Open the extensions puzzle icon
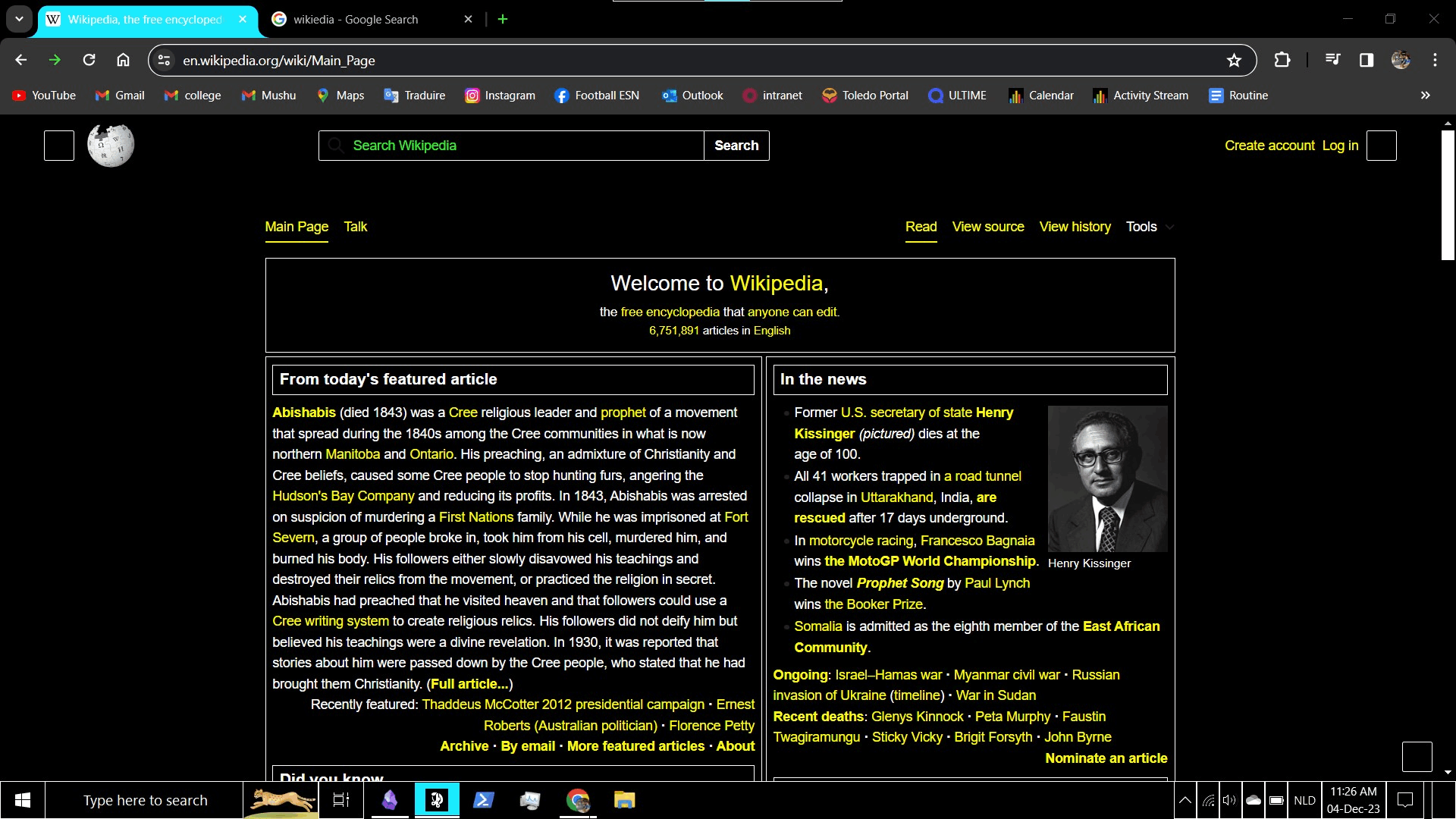Viewport: 1456px width, 819px height. pos(1282,60)
